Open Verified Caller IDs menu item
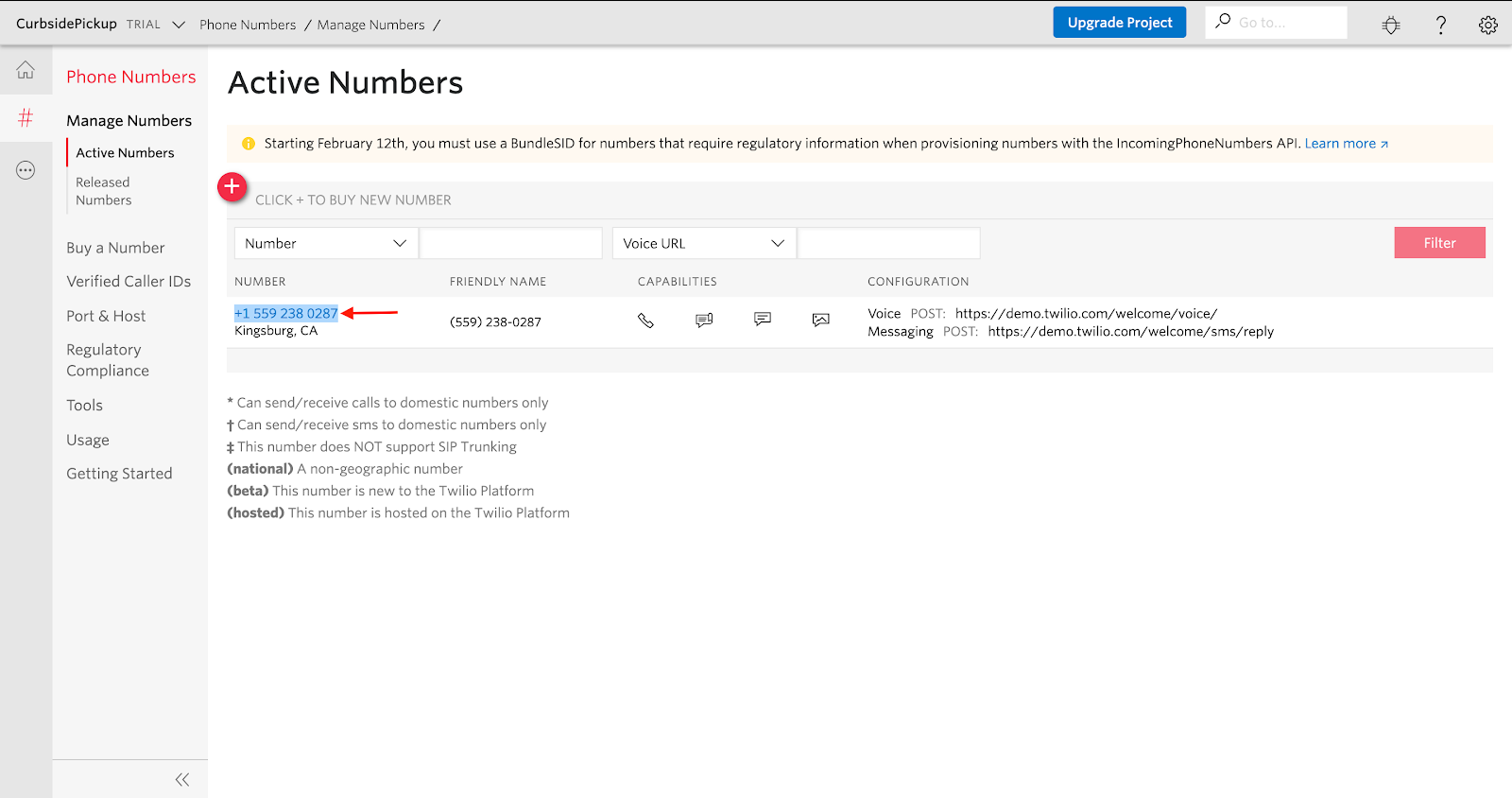 pyautogui.click(x=129, y=281)
